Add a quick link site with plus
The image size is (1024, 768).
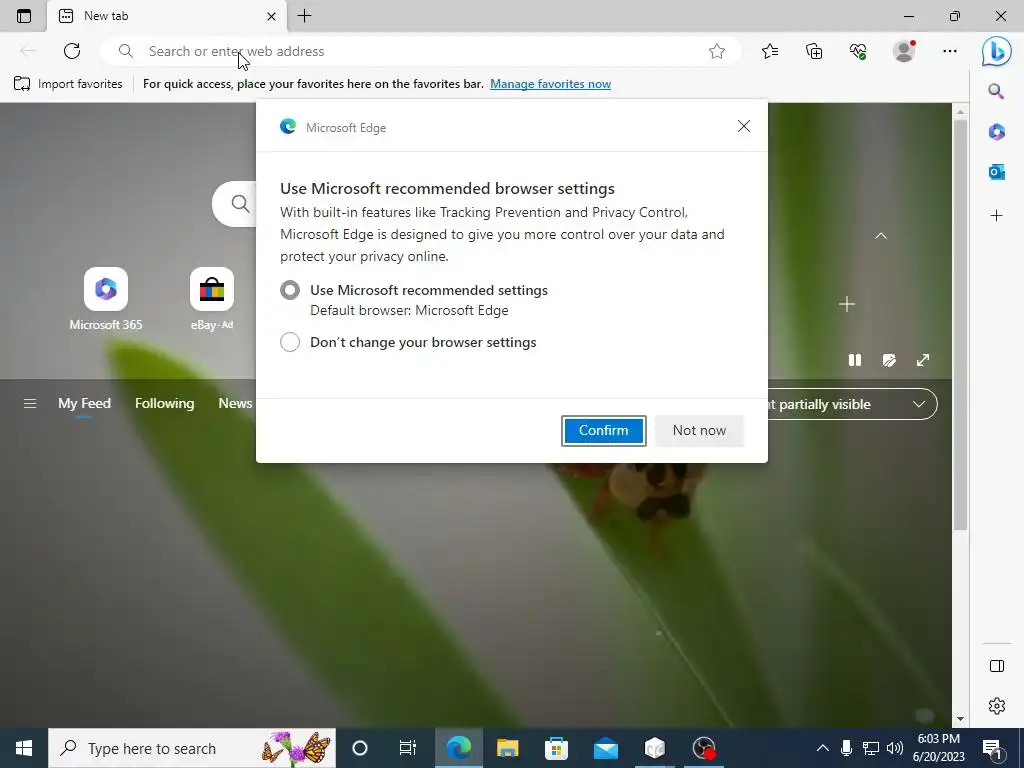[x=846, y=304]
